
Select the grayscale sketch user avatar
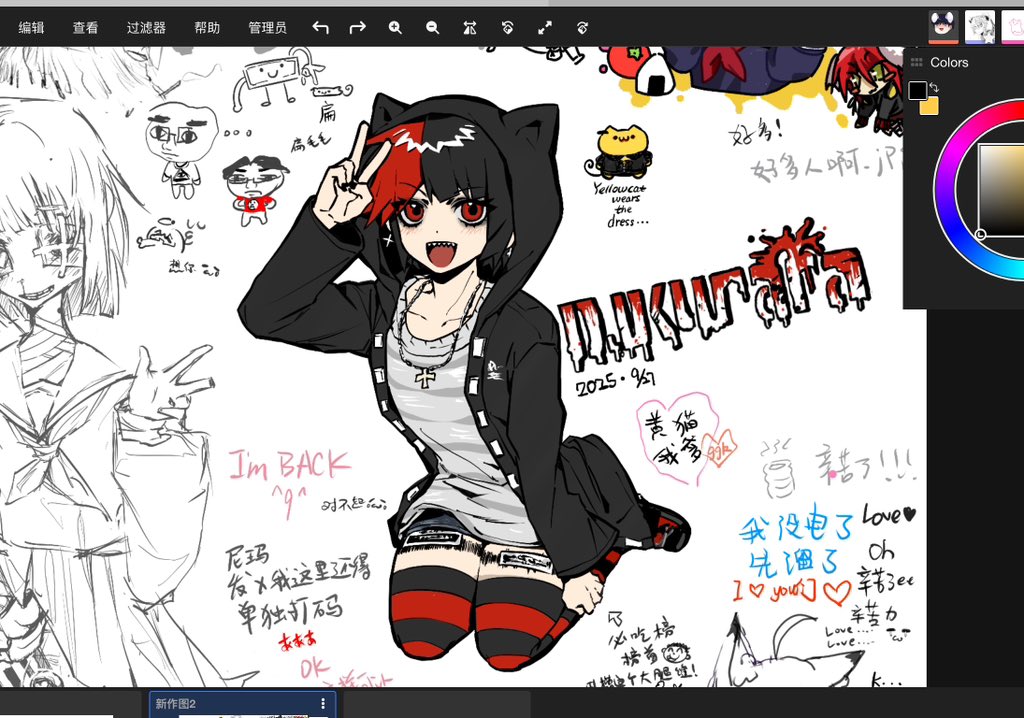pos(980,27)
